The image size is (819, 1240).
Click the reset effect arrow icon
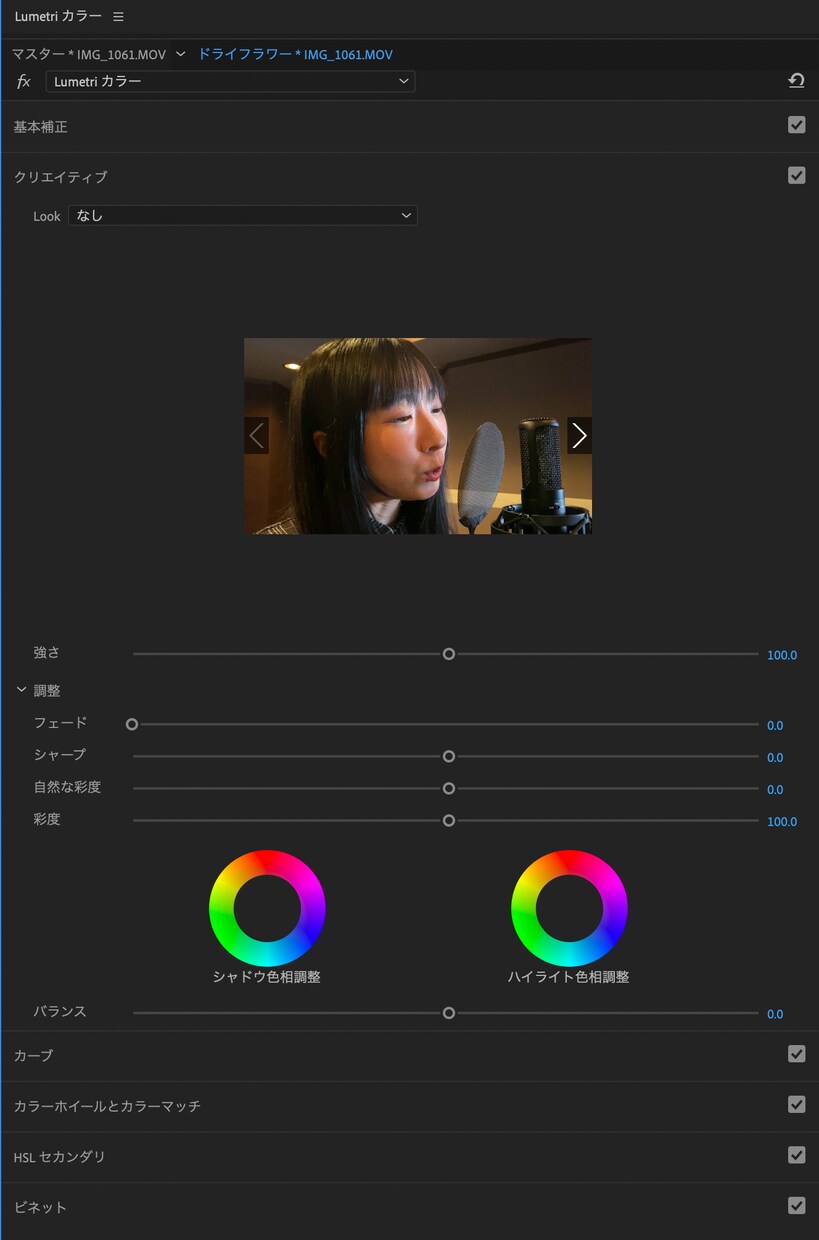(x=796, y=81)
